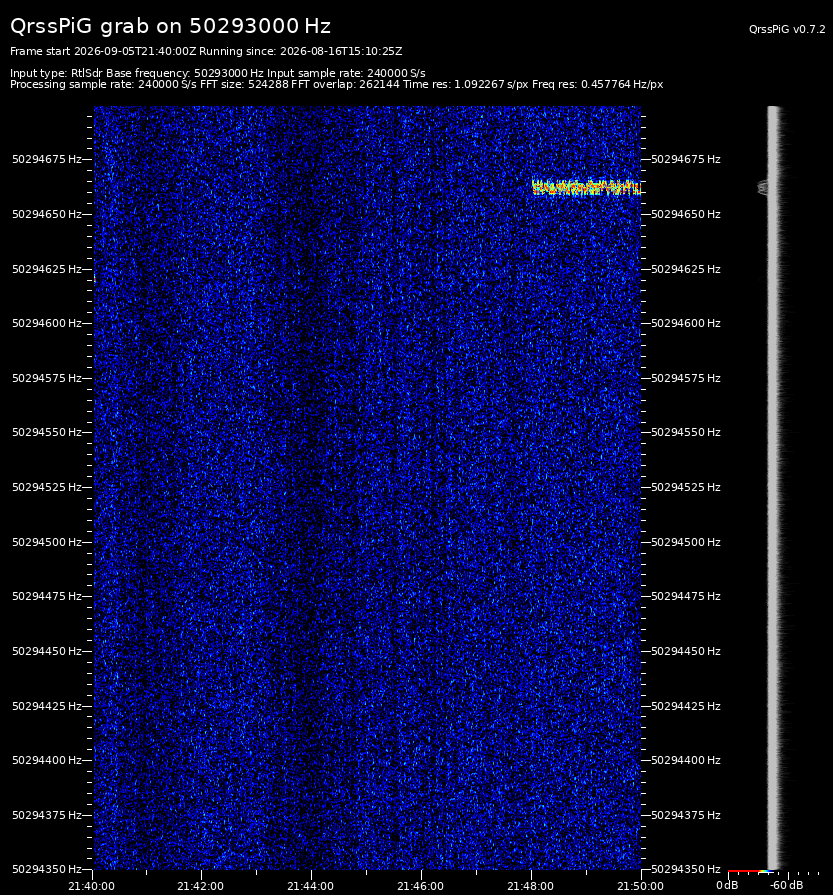Image resolution: width=833 pixels, height=895 pixels.
Task: Click the 21:46:00 time axis label
Action: 420,886
